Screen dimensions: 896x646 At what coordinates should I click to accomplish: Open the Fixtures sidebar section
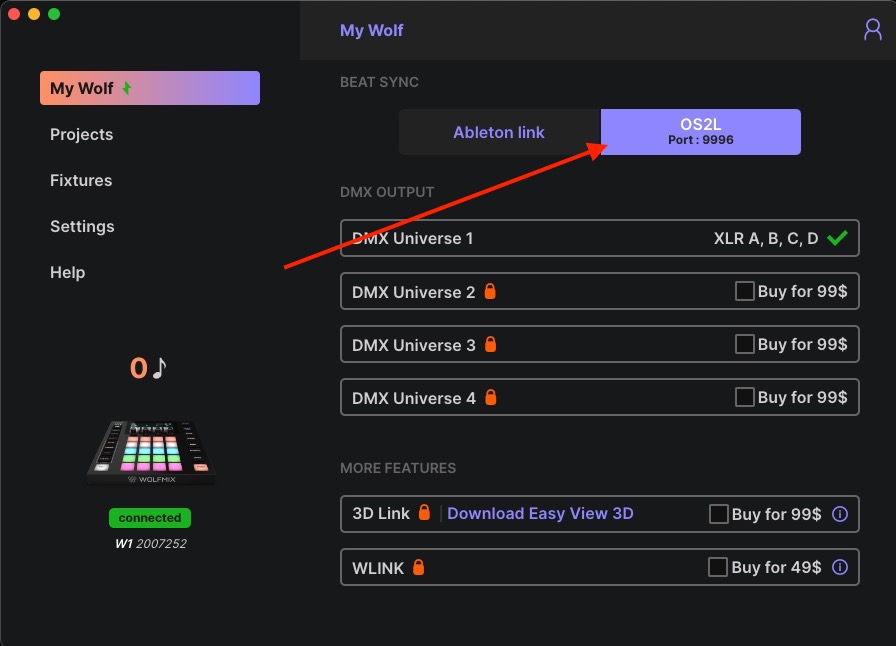[x=81, y=180]
